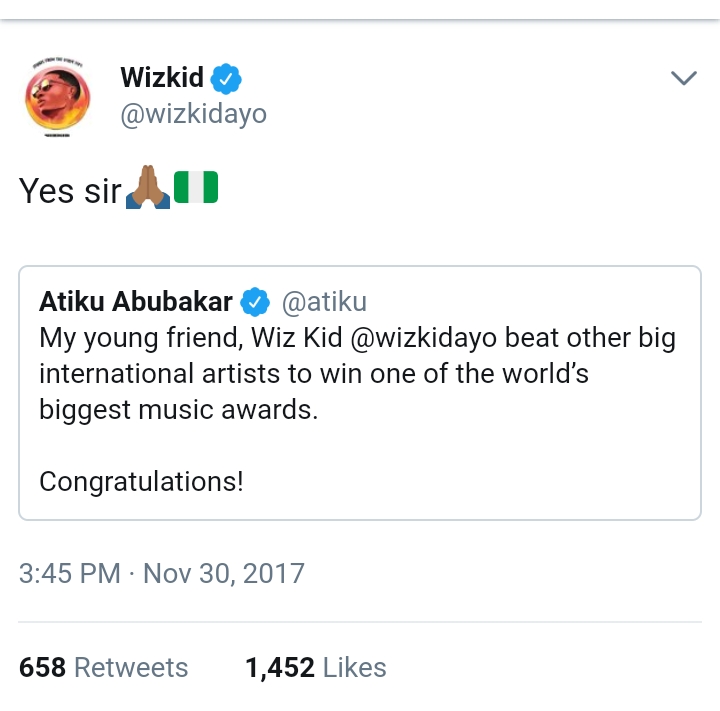Screen dimensions: 720x711
Task: Click "biggest music awards." line in quote
Action: [x=178, y=410]
